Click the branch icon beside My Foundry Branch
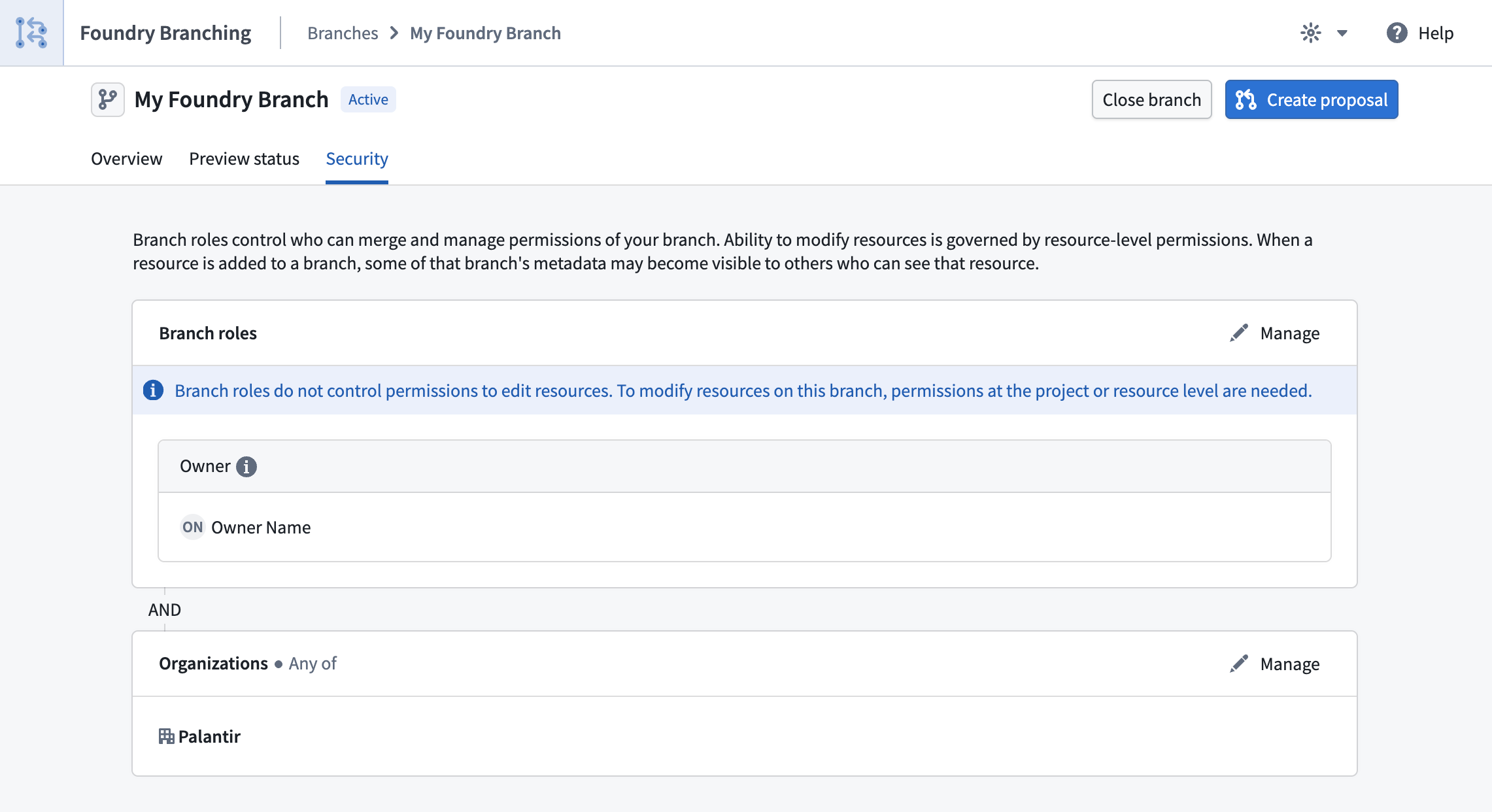The width and height of the screenshot is (1492, 812). 107,99
